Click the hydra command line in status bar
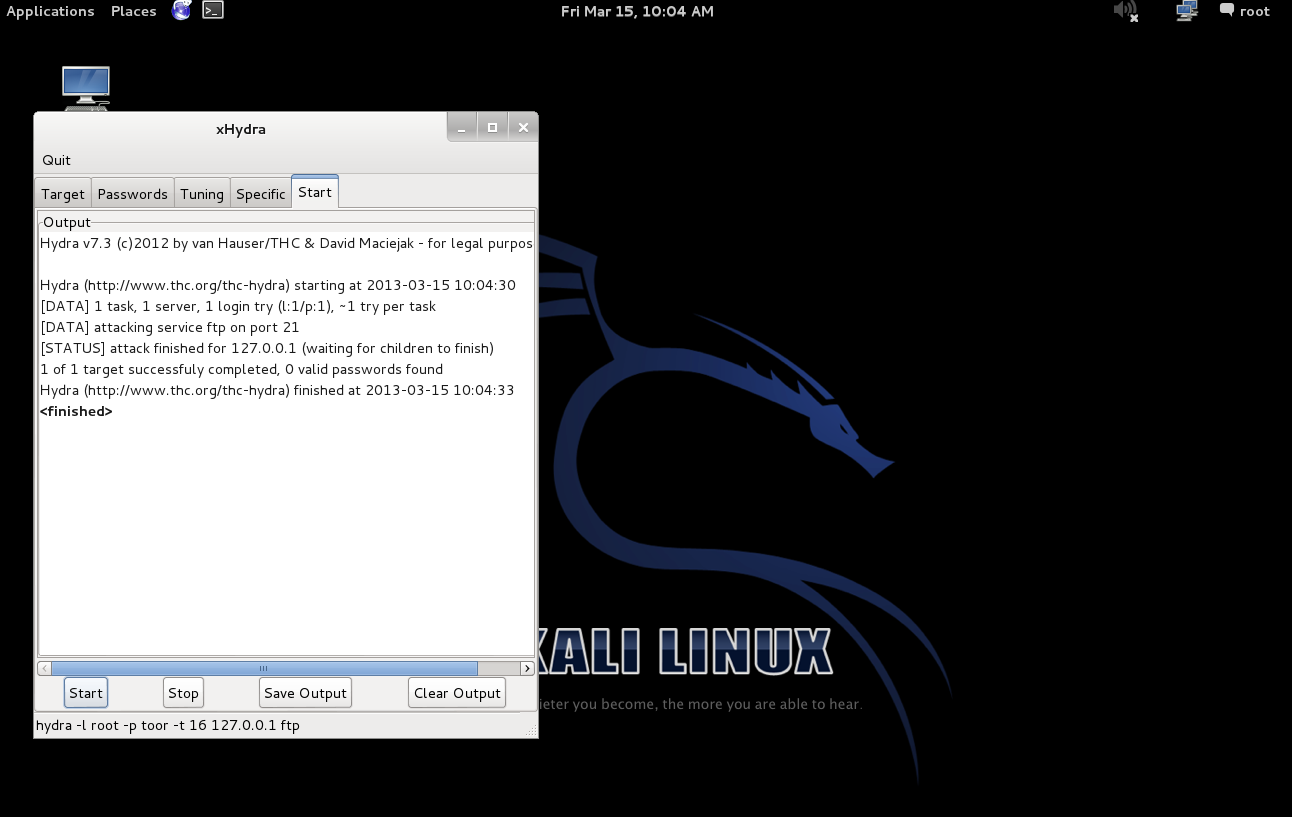This screenshot has width=1292, height=817. pyautogui.click(x=168, y=725)
